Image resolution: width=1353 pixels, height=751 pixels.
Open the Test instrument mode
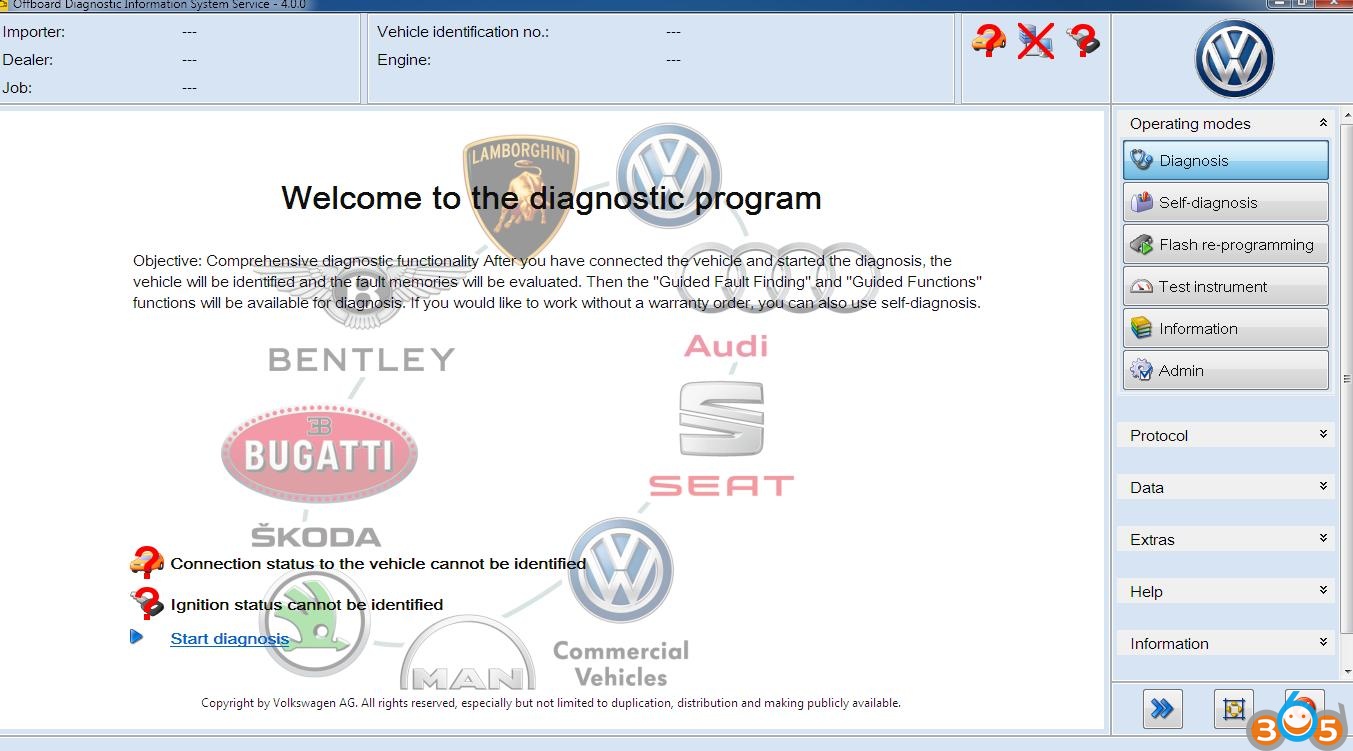pos(1225,287)
